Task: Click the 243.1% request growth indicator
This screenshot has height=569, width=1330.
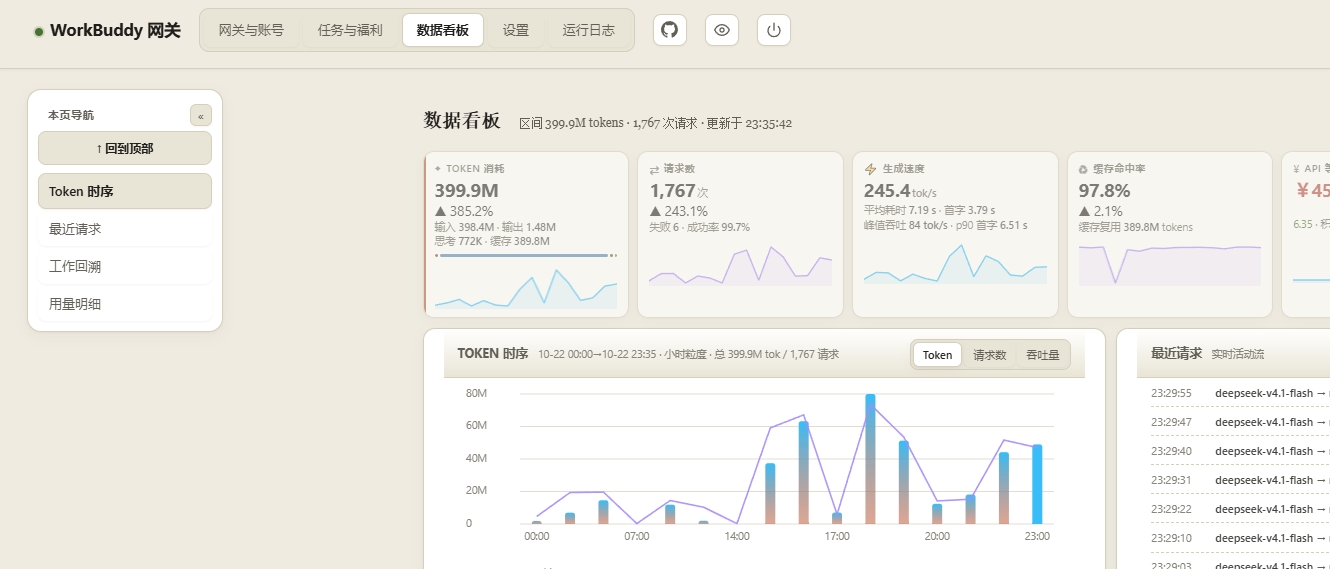Action: (x=679, y=211)
